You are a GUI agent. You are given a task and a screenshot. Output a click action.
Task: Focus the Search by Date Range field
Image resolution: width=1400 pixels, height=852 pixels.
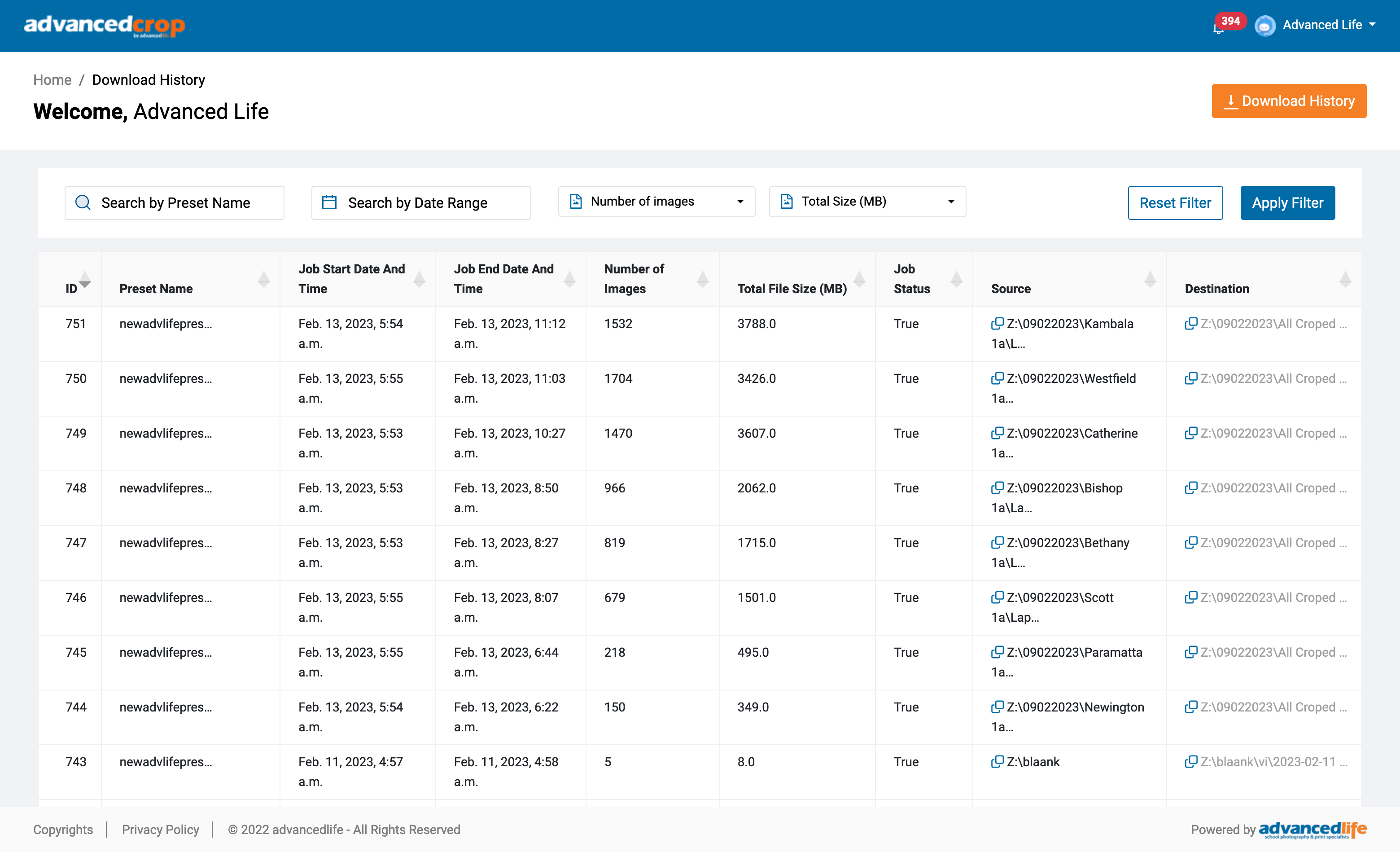coord(421,202)
